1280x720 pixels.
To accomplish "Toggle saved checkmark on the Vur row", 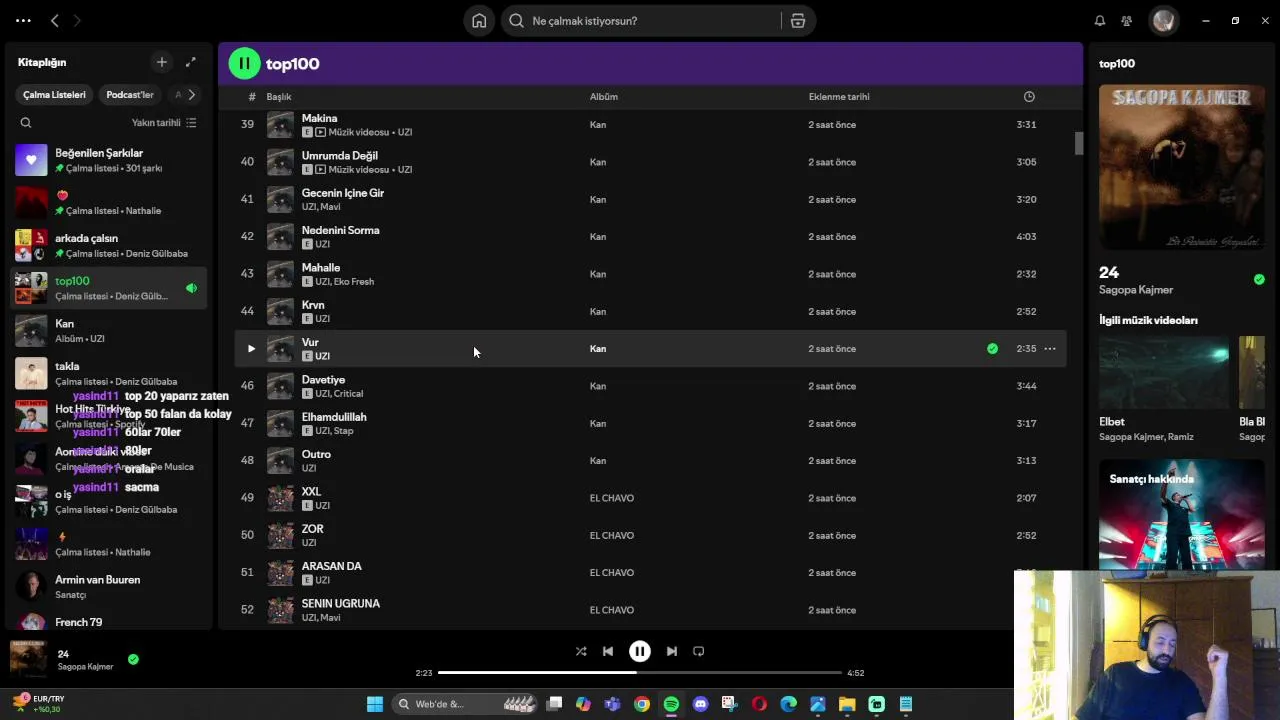I will tap(992, 349).
